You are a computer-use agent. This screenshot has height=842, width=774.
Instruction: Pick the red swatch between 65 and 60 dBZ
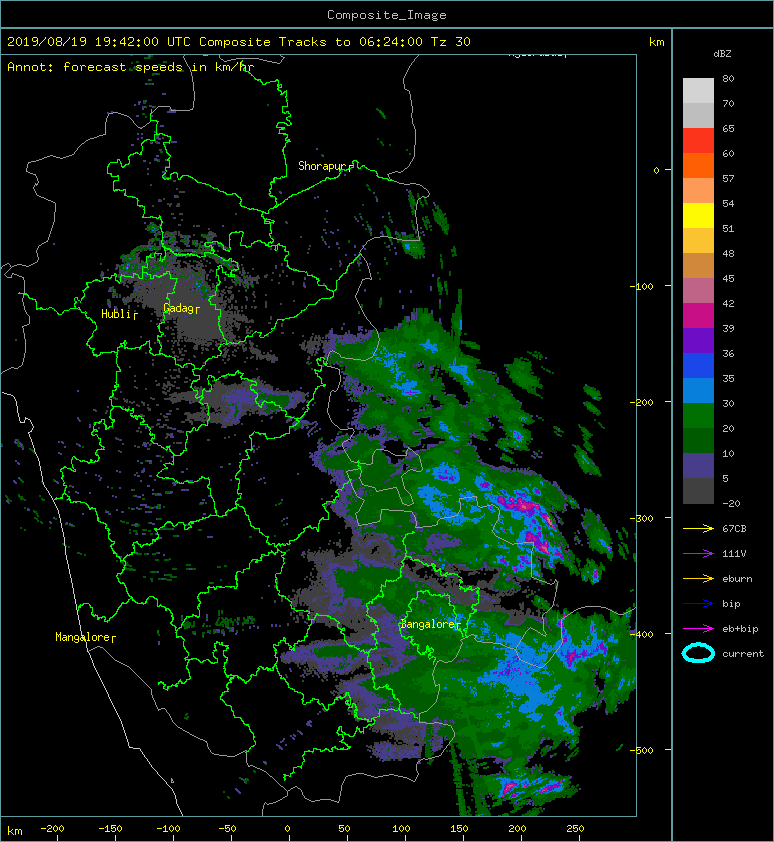(698, 141)
